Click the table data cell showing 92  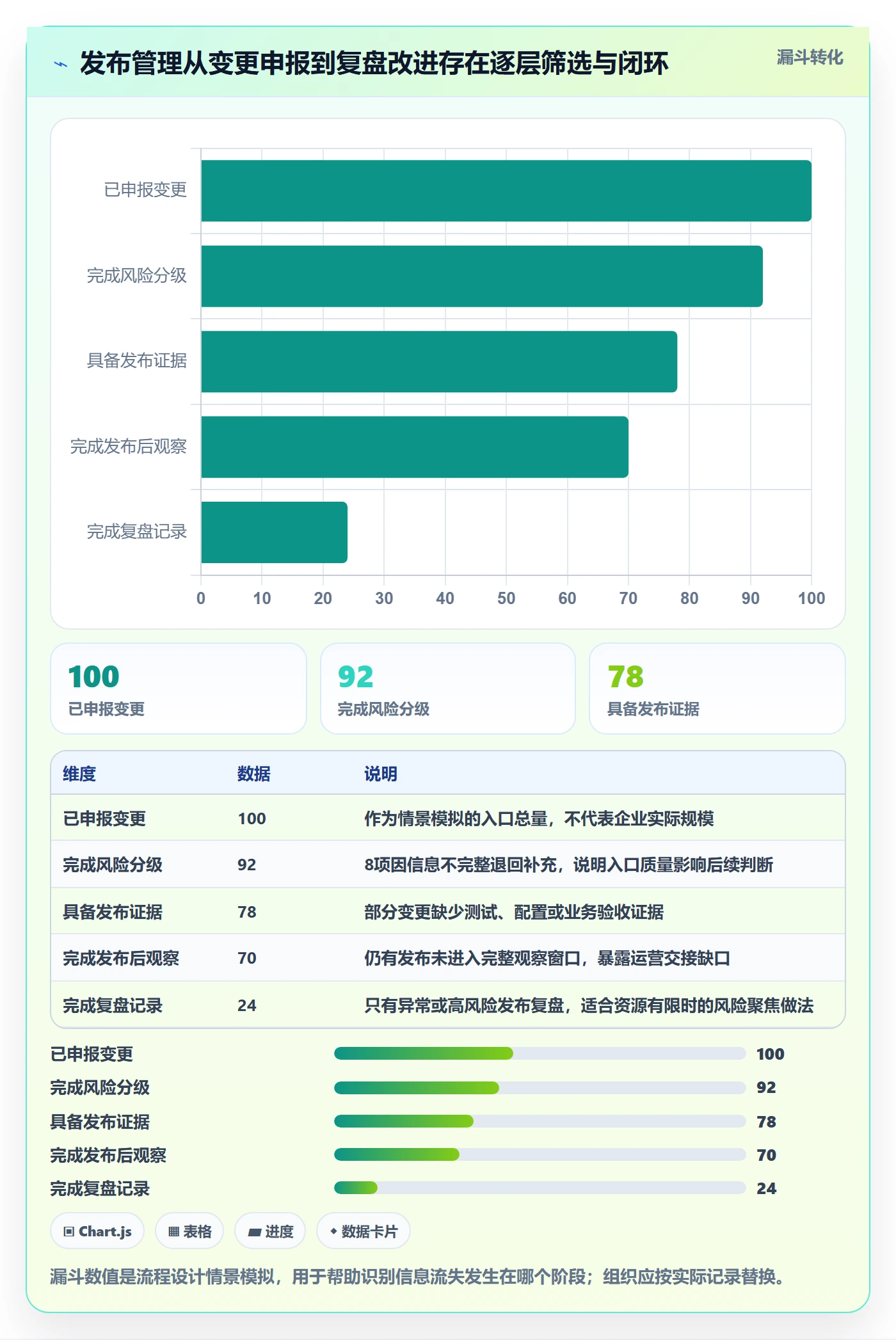pyautogui.click(x=247, y=865)
